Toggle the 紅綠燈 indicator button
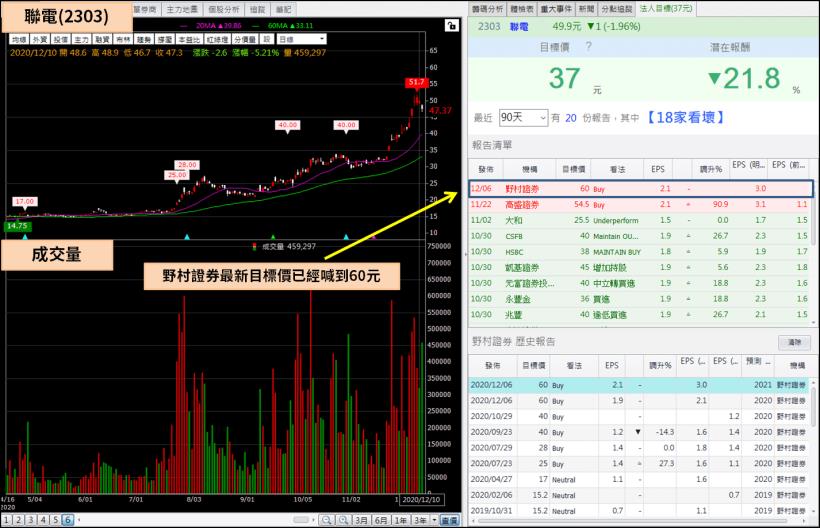Viewport: 820px width, 528px height. pos(217,40)
